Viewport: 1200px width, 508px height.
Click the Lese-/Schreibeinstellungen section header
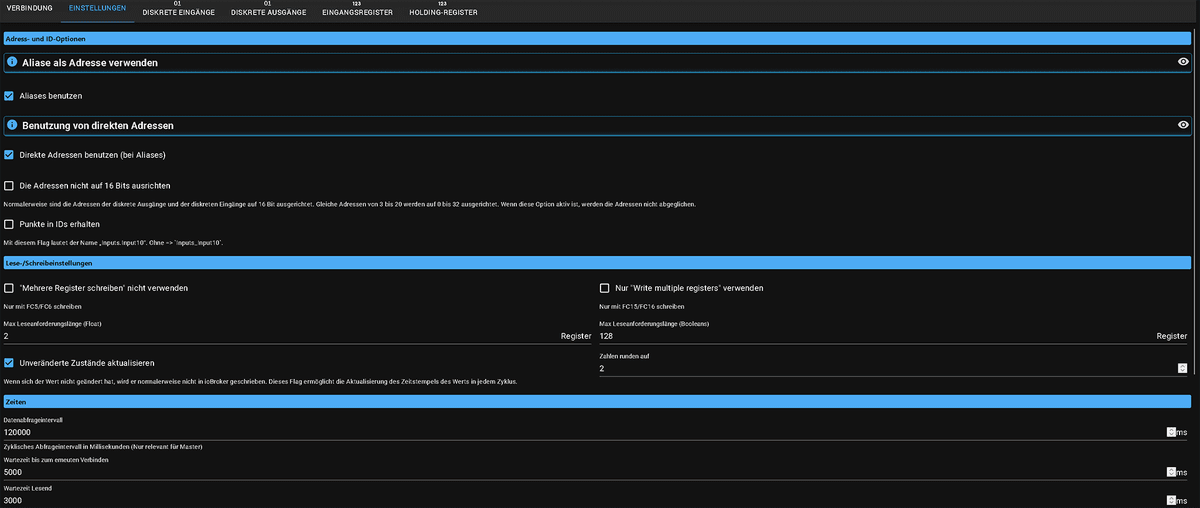(x=597, y=263)
